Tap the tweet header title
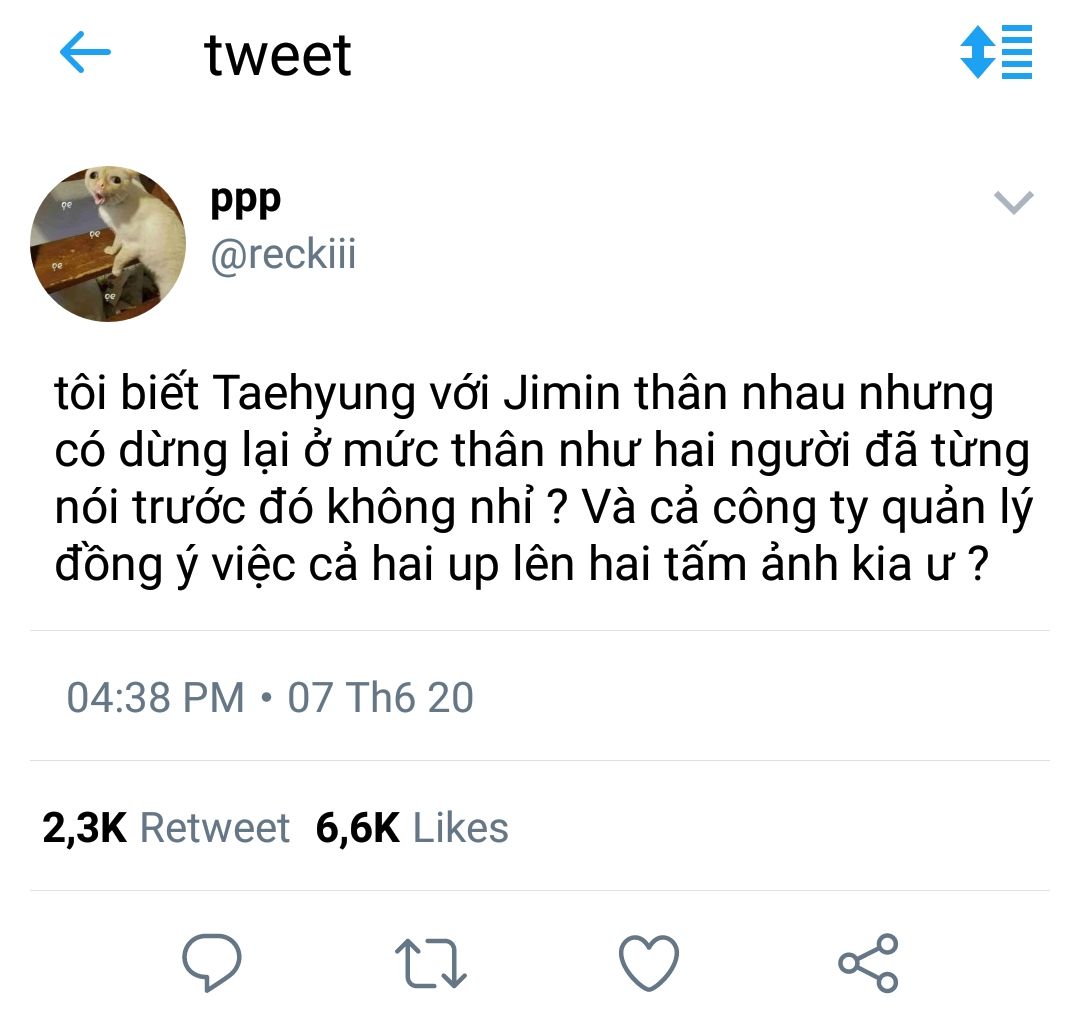This screenshot has width=1078, height=1020. coord(278,54)
